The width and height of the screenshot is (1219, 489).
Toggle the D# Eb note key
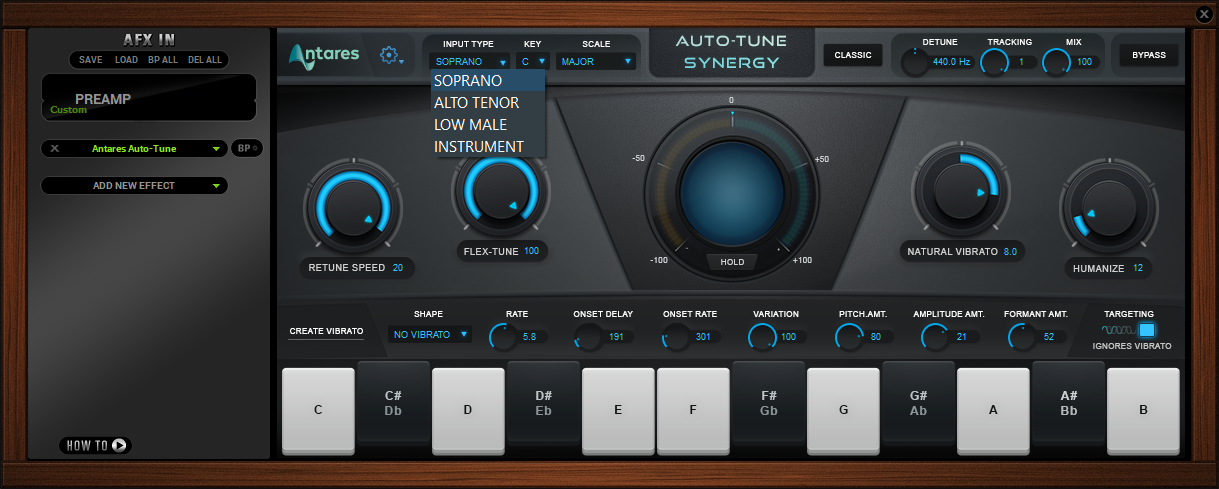click(543, 402)
